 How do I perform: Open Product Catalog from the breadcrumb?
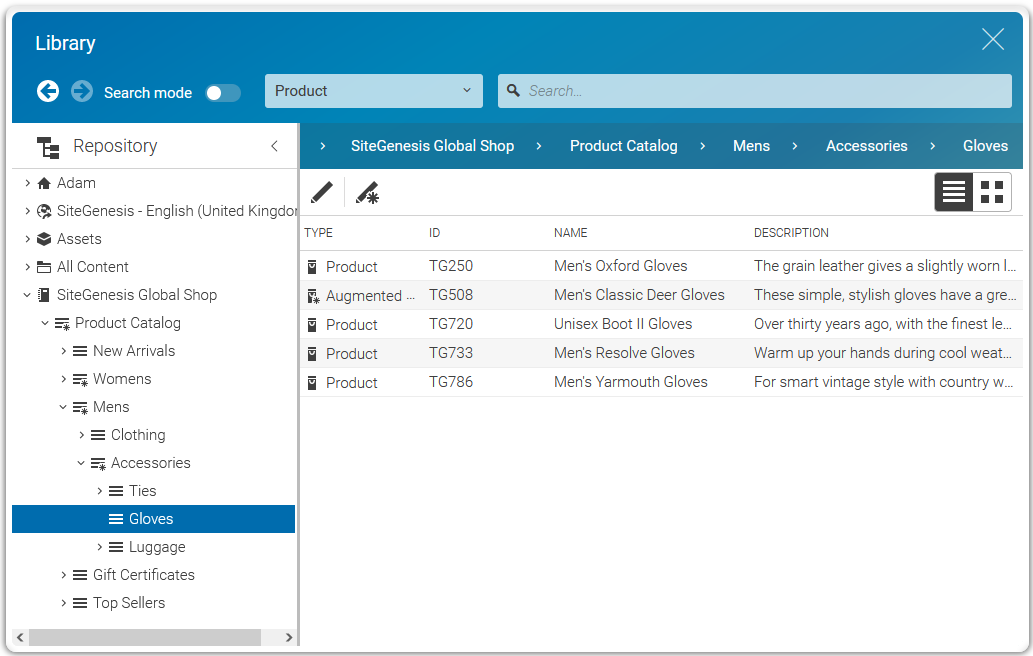coord(623,146)
